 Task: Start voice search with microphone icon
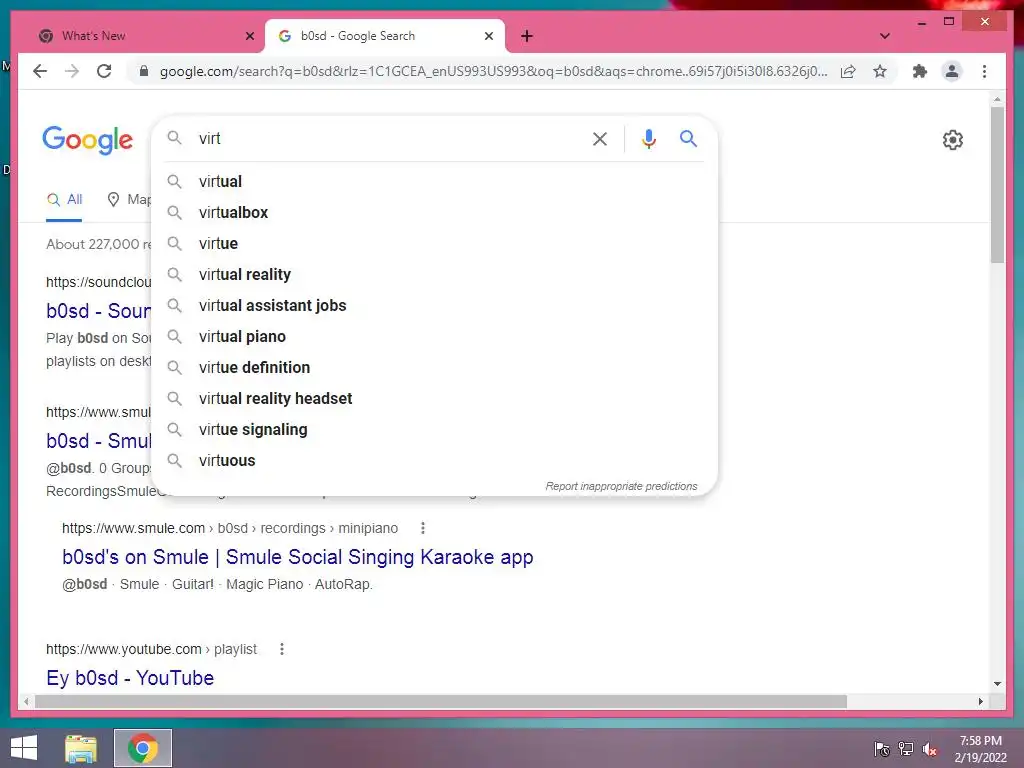[648, 138]
